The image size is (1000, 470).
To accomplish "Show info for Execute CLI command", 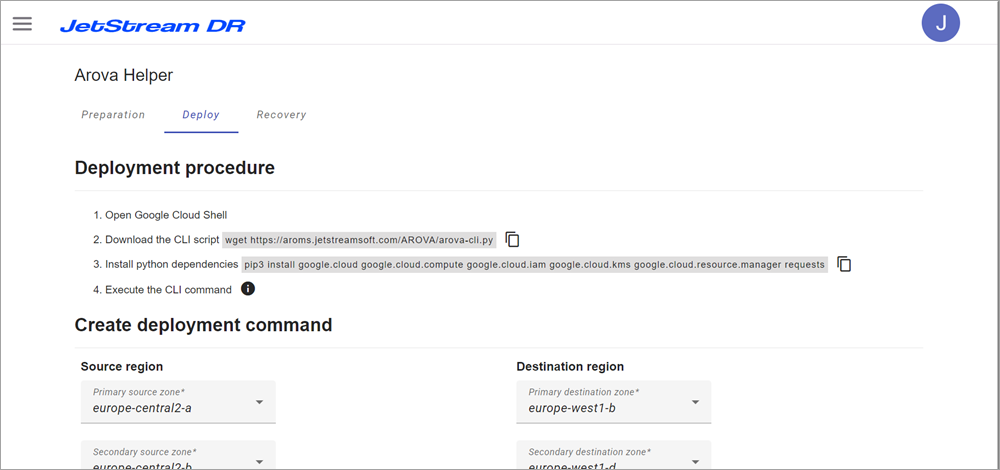I will 248,289.
